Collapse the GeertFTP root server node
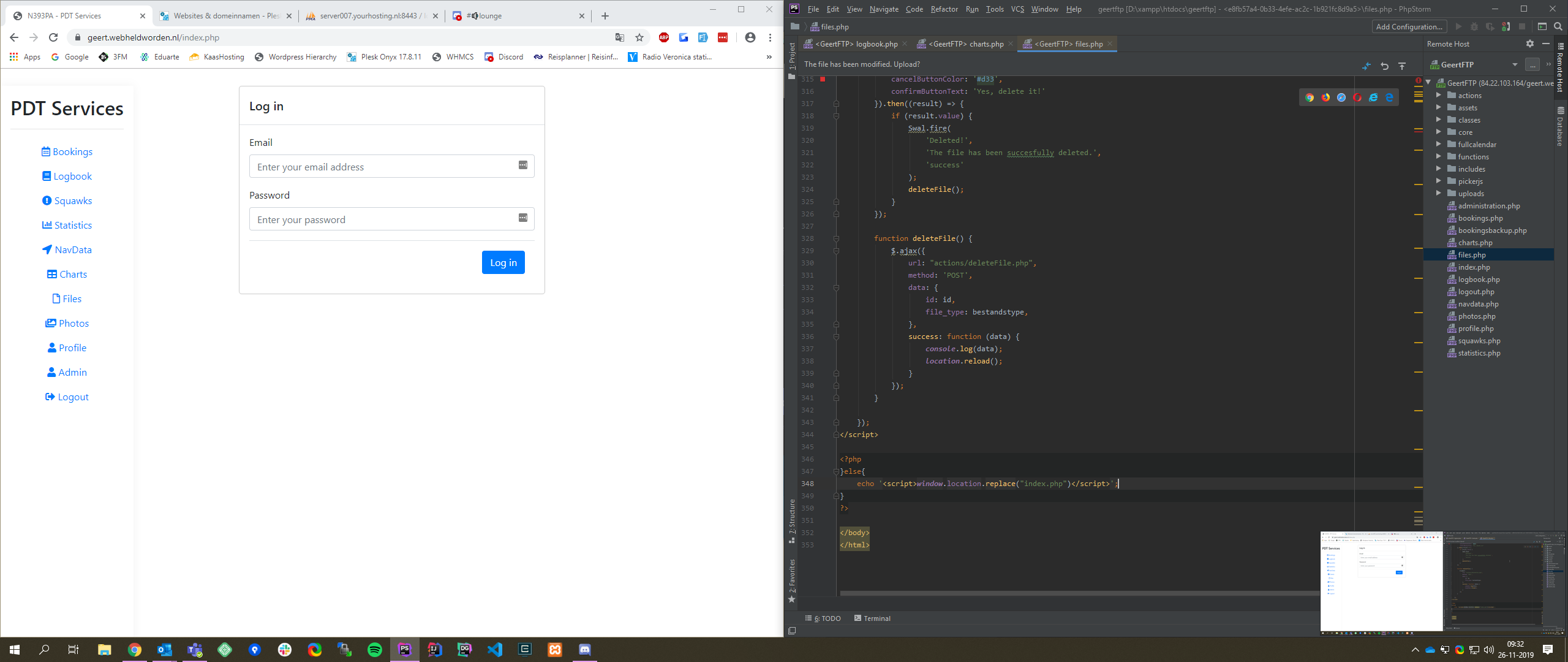This screenshot has height=662, width=1568. 1428,82
